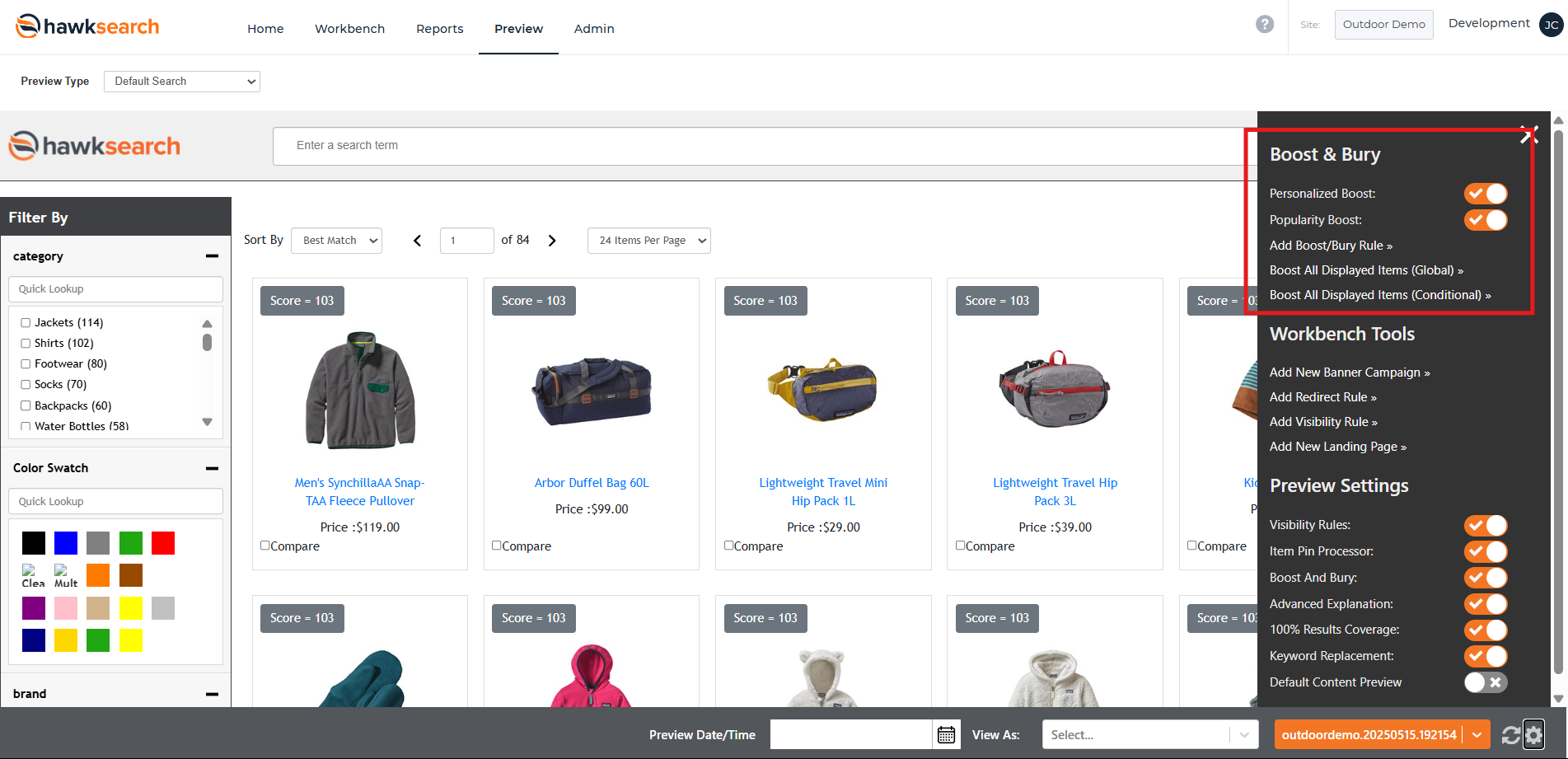Click the Development environment label
Viewport: 1568px width, 759px height.
pyautogui.click(x=1489, y=23)
